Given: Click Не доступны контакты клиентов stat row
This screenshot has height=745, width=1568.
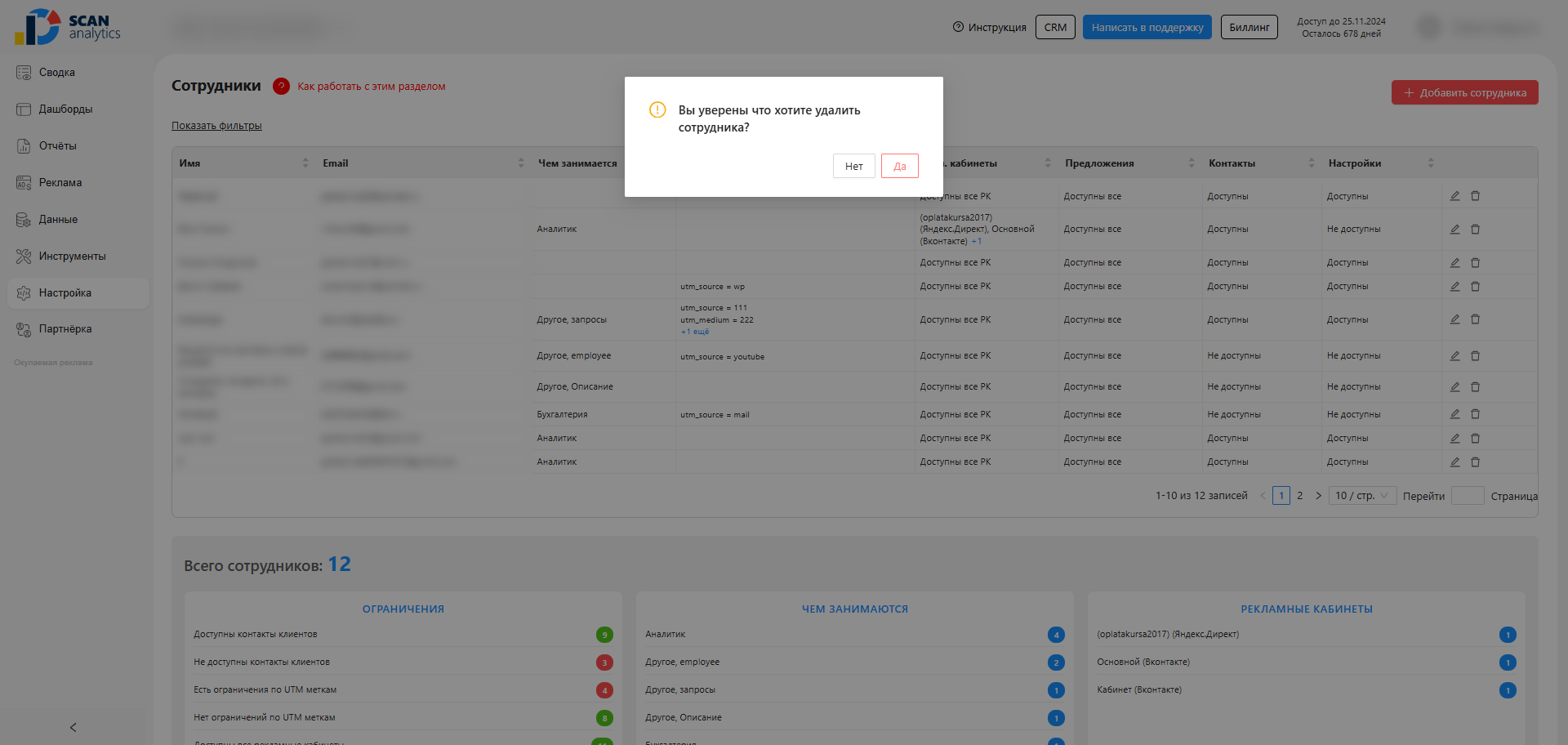Looking at the screenshot, I should pos(403,662).
